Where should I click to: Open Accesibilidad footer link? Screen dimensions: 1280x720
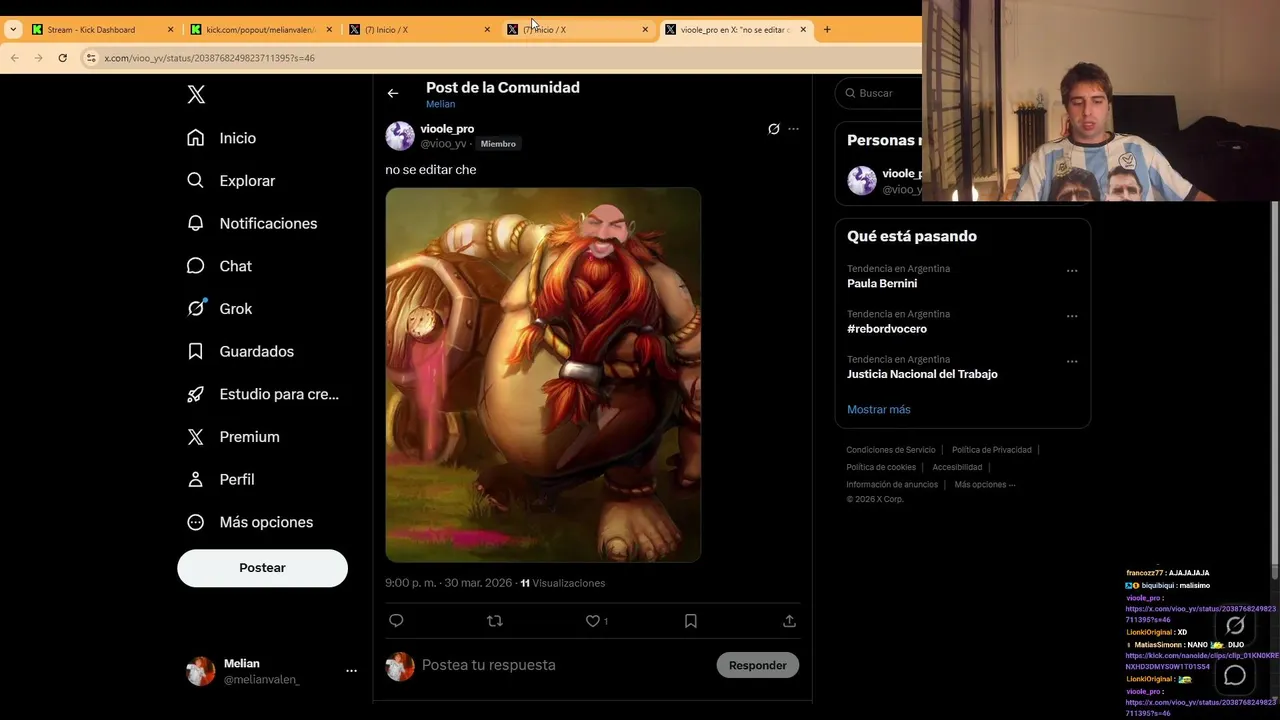click(x=957, y=467)
